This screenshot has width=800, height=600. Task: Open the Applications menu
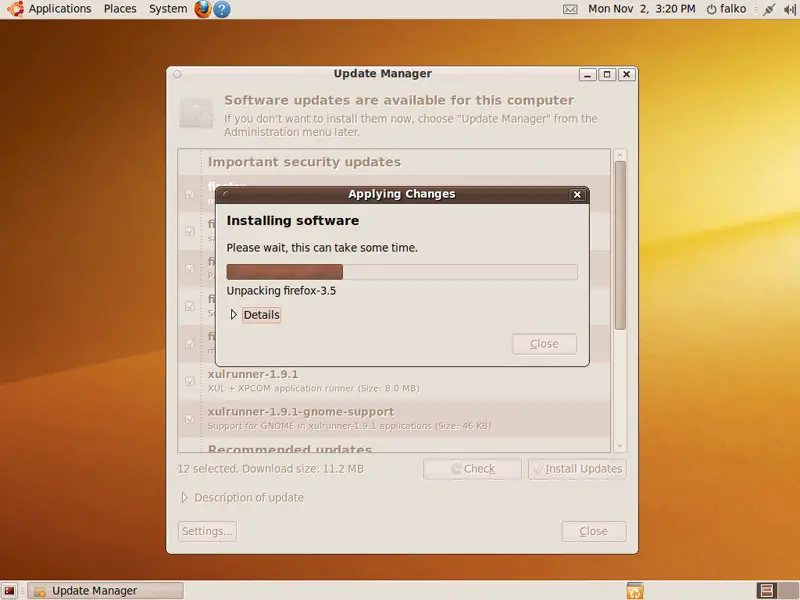click(x=60, y=9)
